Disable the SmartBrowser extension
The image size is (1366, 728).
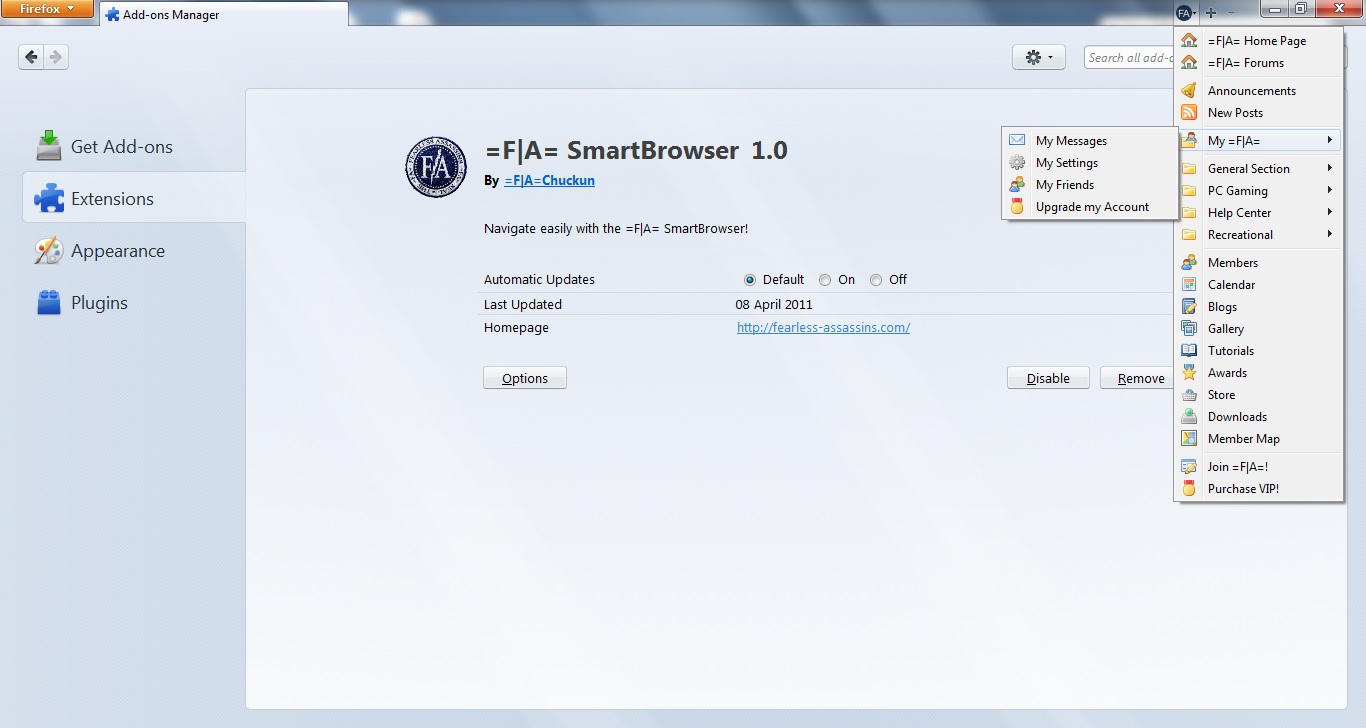1048,378
